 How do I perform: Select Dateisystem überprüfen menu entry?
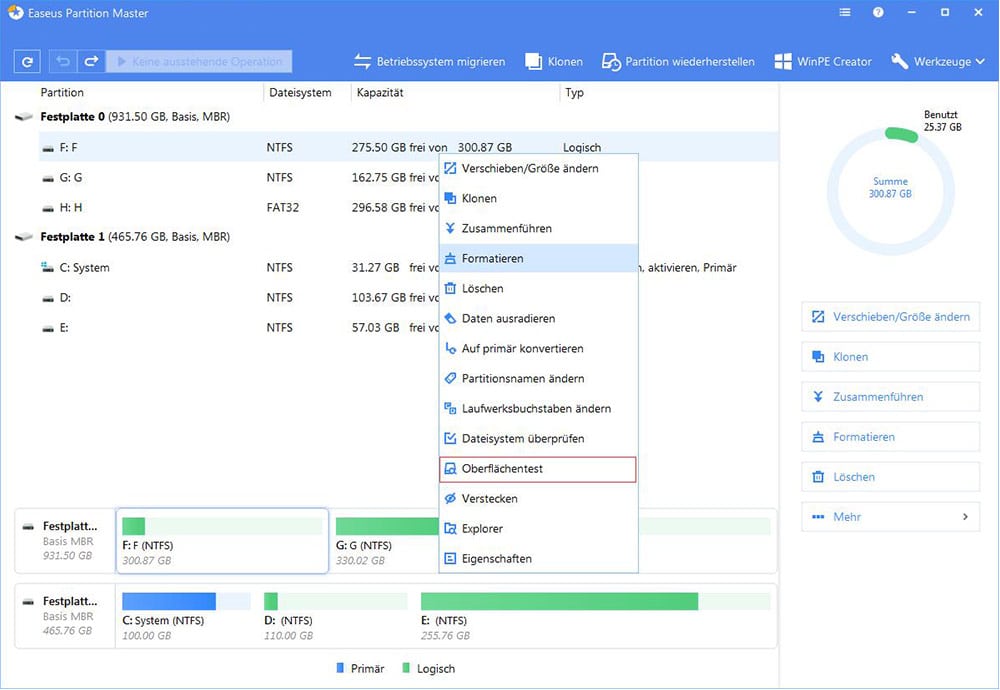pos(538,438)
